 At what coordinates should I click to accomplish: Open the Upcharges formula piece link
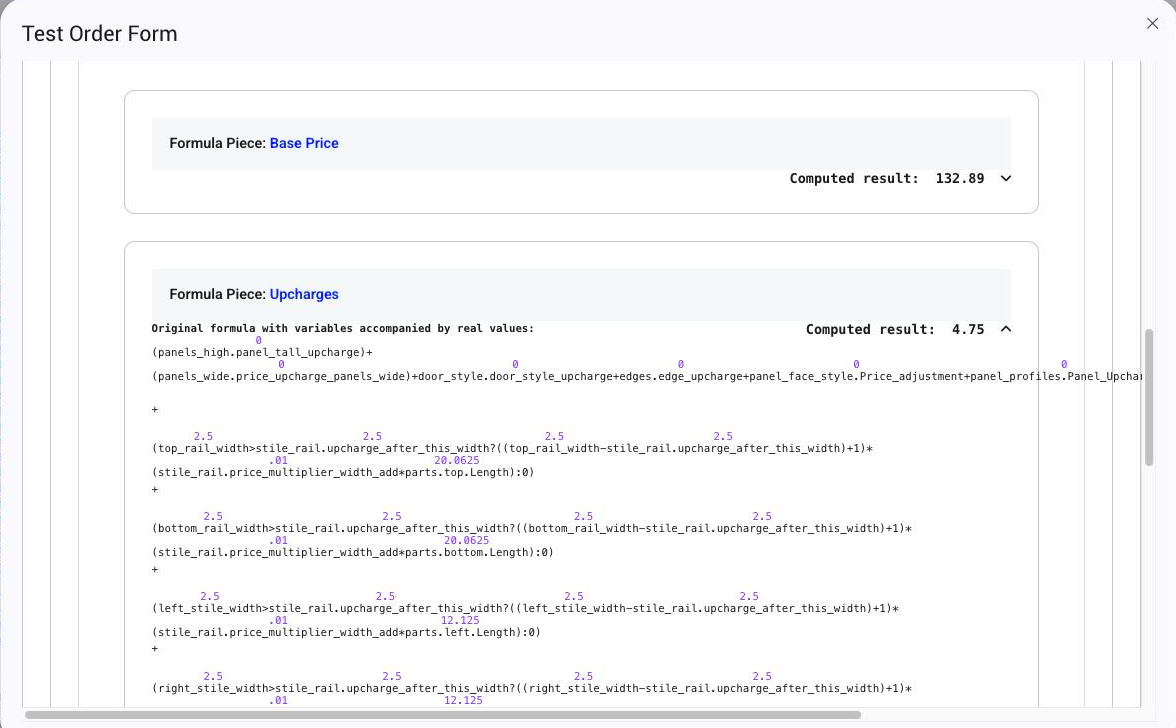tap(304, 294)
